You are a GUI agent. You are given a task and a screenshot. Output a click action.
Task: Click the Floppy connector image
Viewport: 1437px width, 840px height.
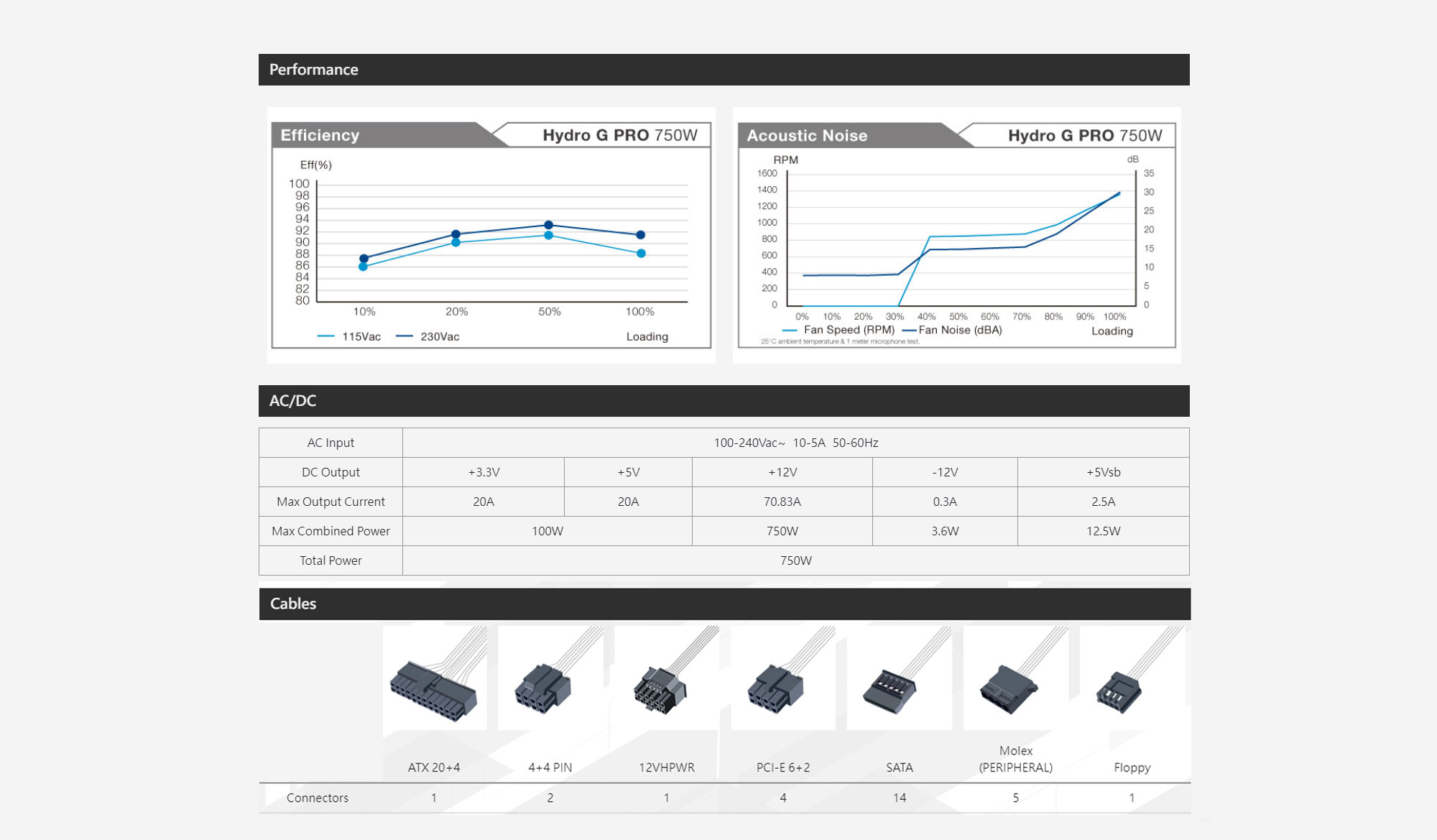(x=1132, y=678)
